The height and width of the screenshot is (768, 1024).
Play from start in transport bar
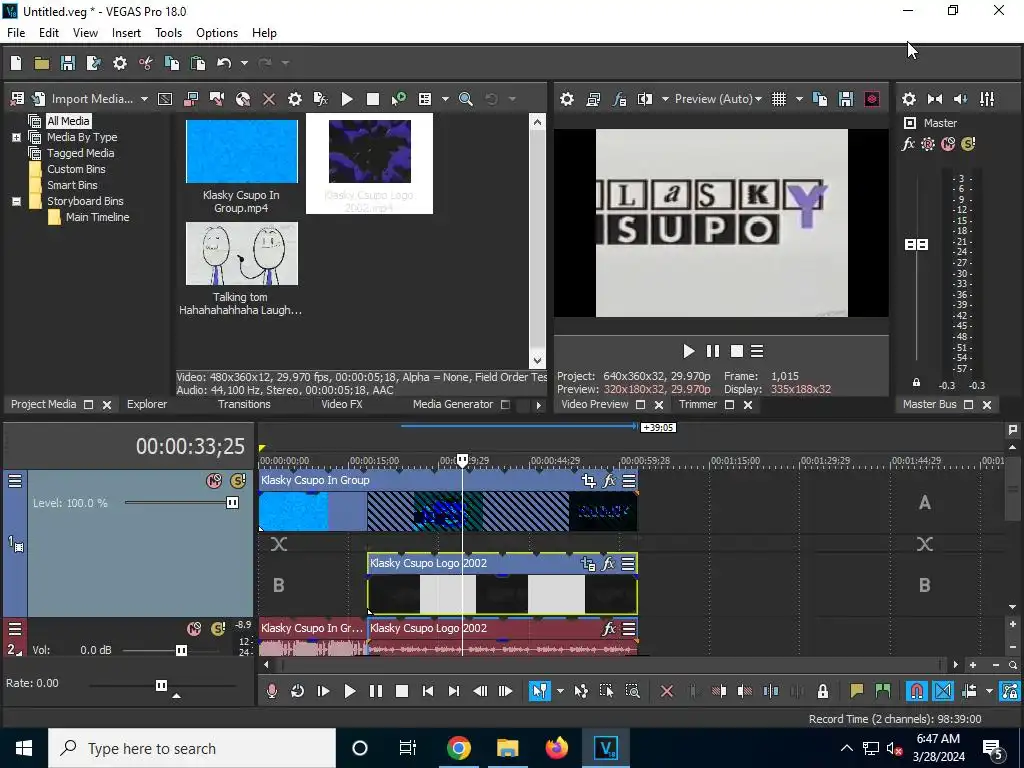coord(323,691)
